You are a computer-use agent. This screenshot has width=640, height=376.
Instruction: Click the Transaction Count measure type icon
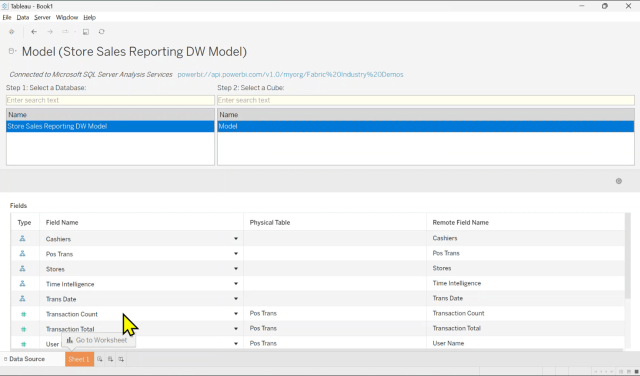(23, 314)
